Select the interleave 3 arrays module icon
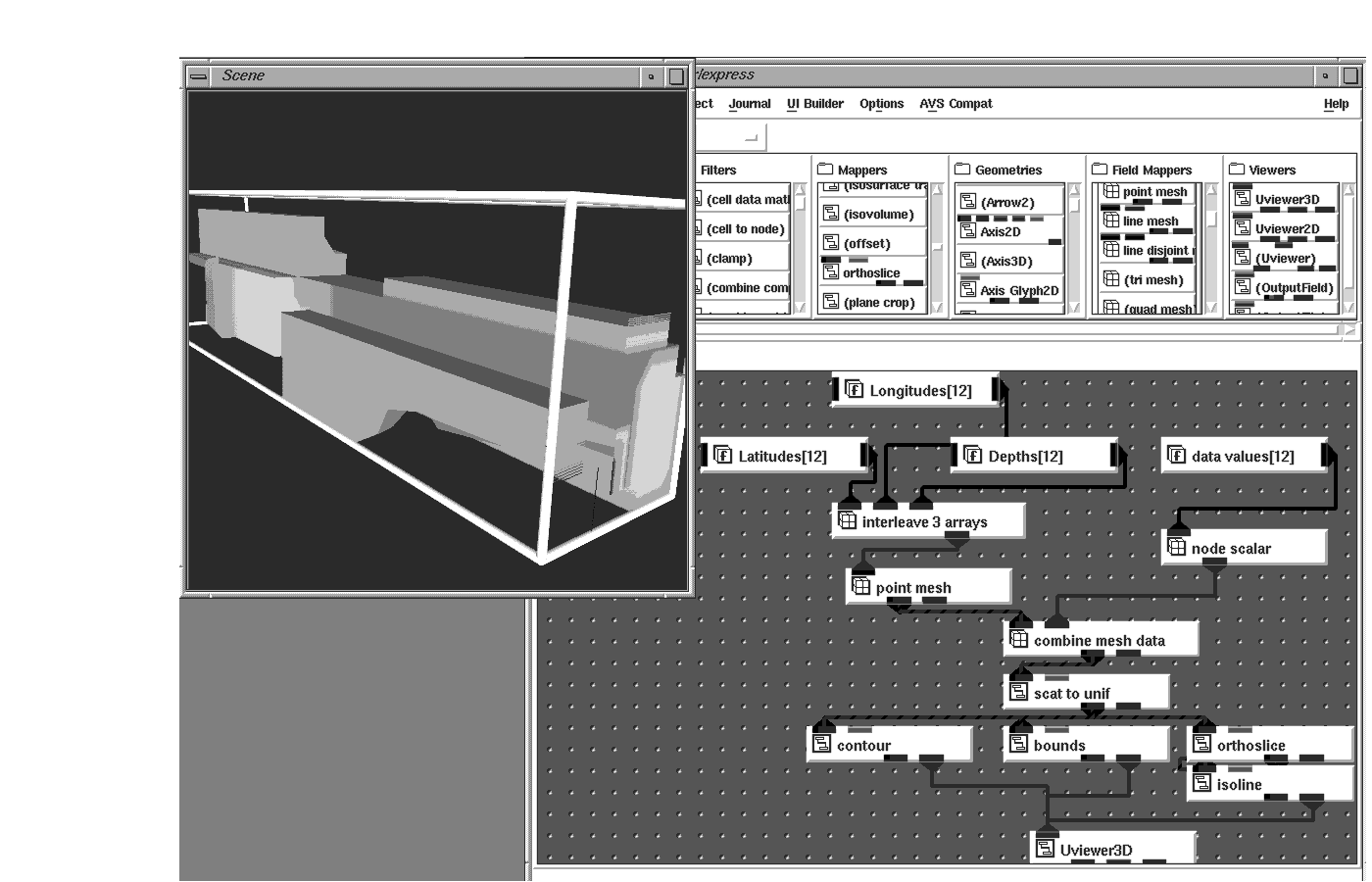This screenshot has height=882, width=1372. (847, 522)
